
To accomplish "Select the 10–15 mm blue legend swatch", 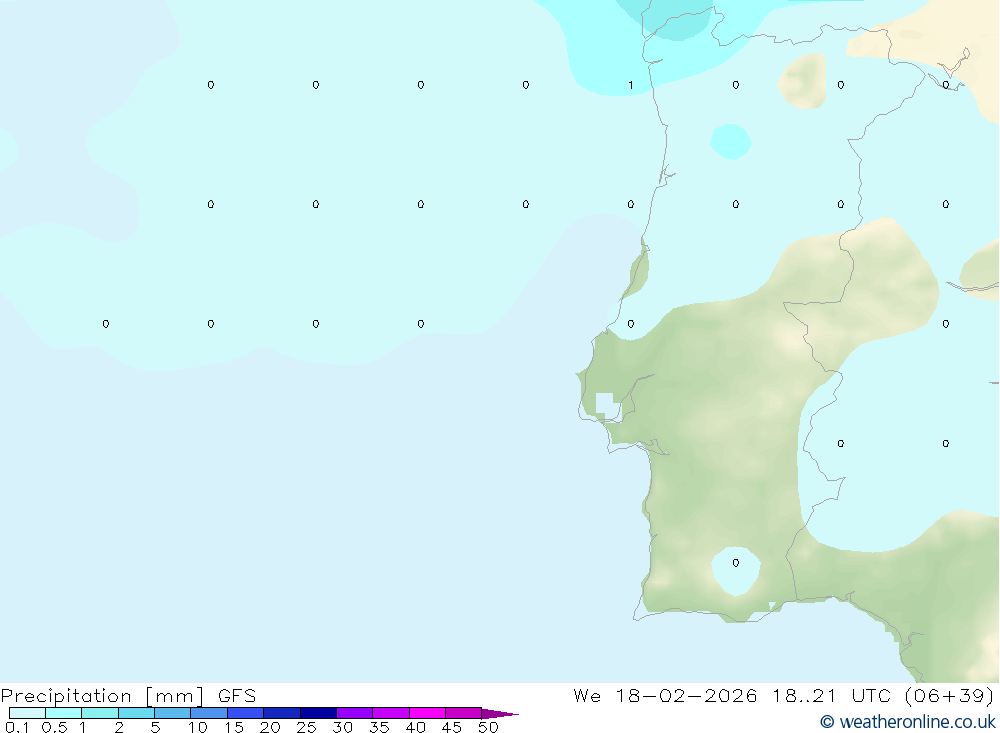I will 209,713.
